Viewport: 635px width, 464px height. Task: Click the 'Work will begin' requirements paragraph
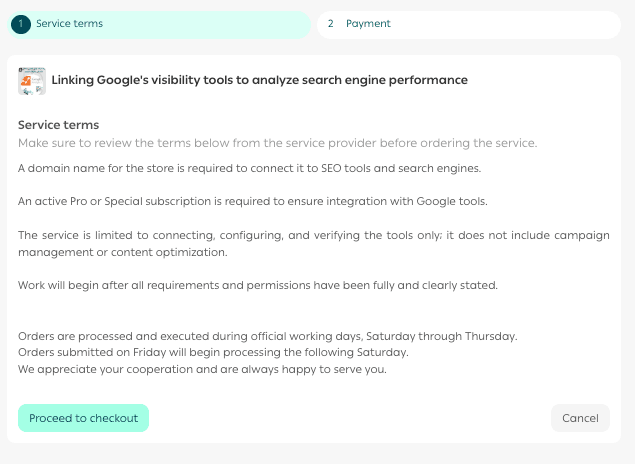tap(257, 285)
